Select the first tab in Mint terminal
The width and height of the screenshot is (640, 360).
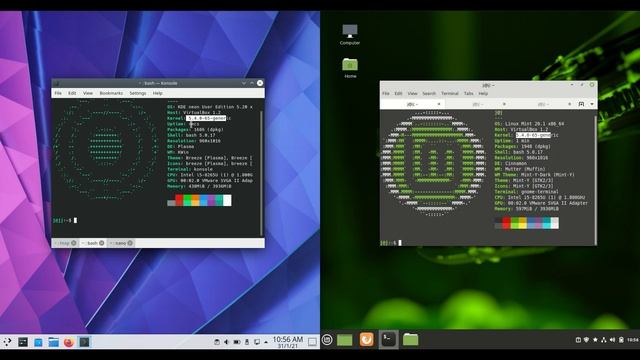coord(412,104)
